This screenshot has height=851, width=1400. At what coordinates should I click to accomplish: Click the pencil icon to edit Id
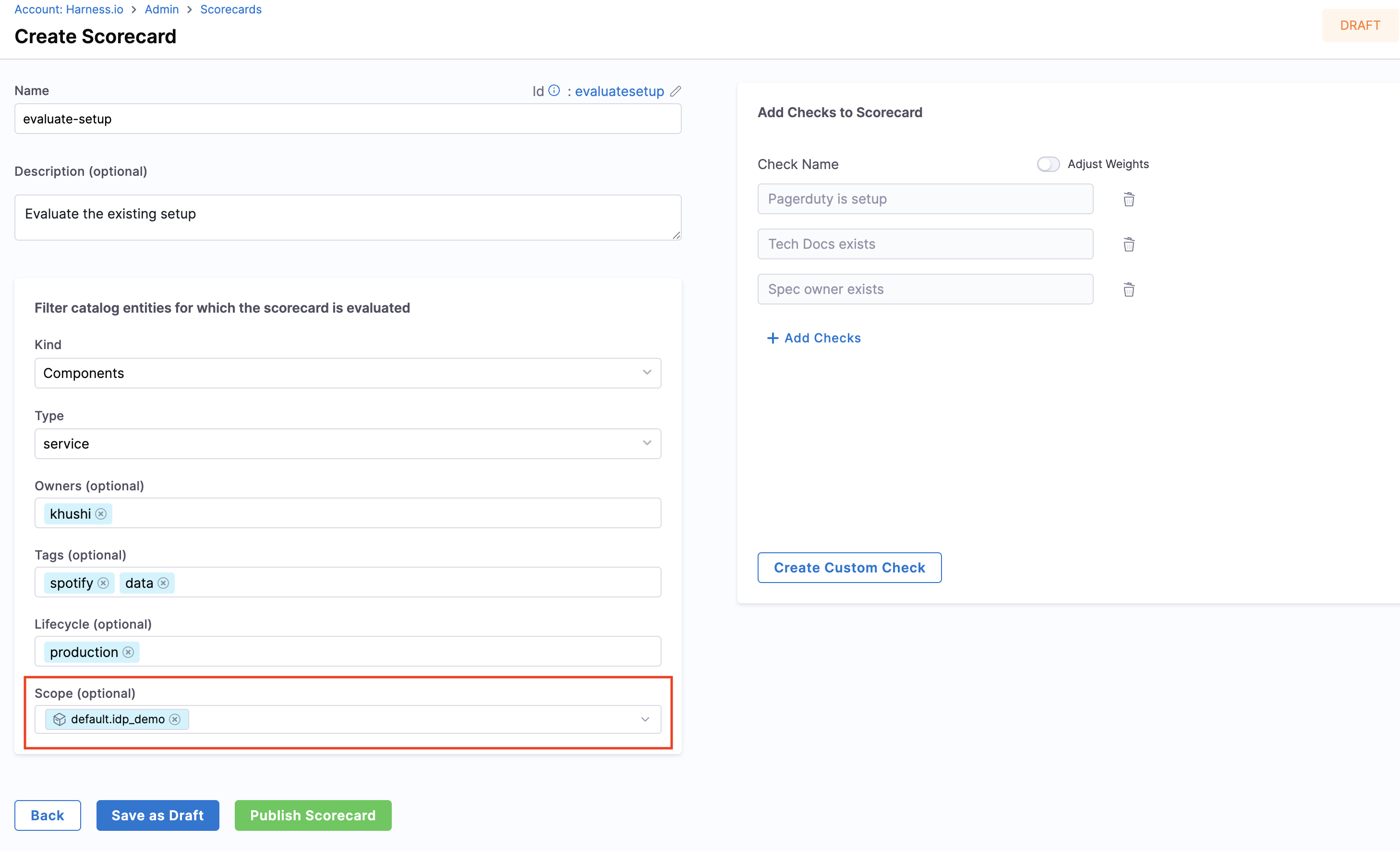675,92
